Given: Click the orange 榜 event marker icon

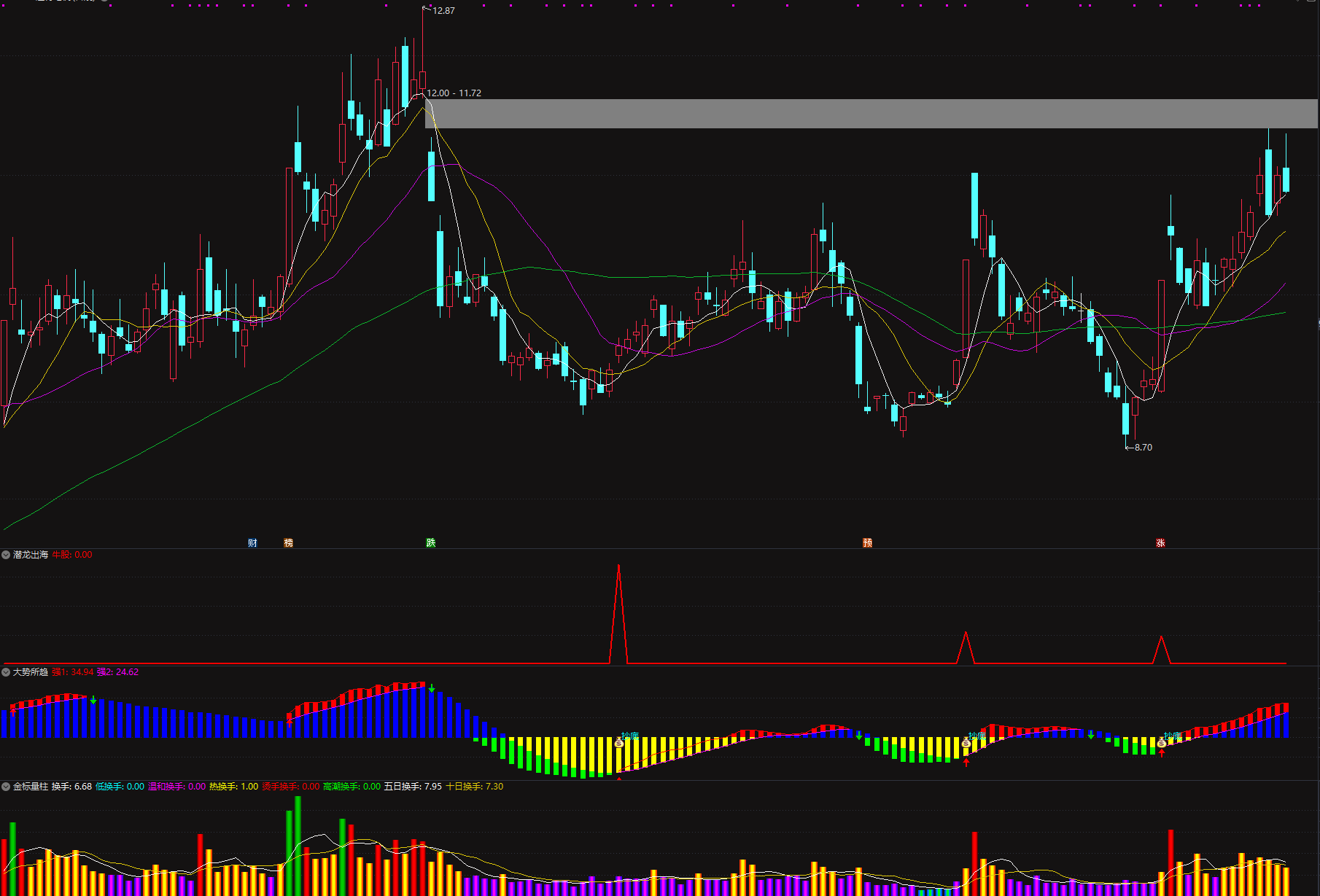Looking at the screenshot, I should point(288,543).
